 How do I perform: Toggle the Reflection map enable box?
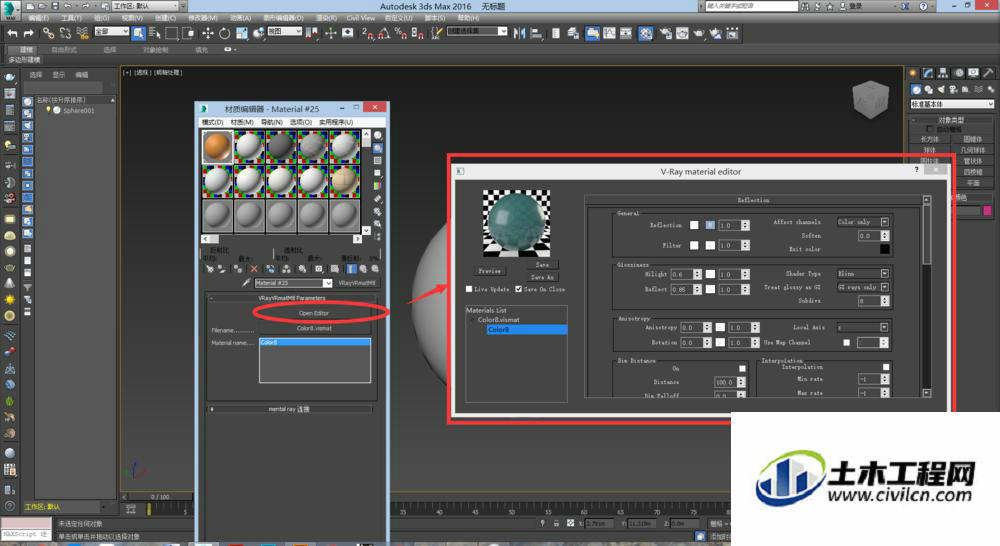(710, 225)
